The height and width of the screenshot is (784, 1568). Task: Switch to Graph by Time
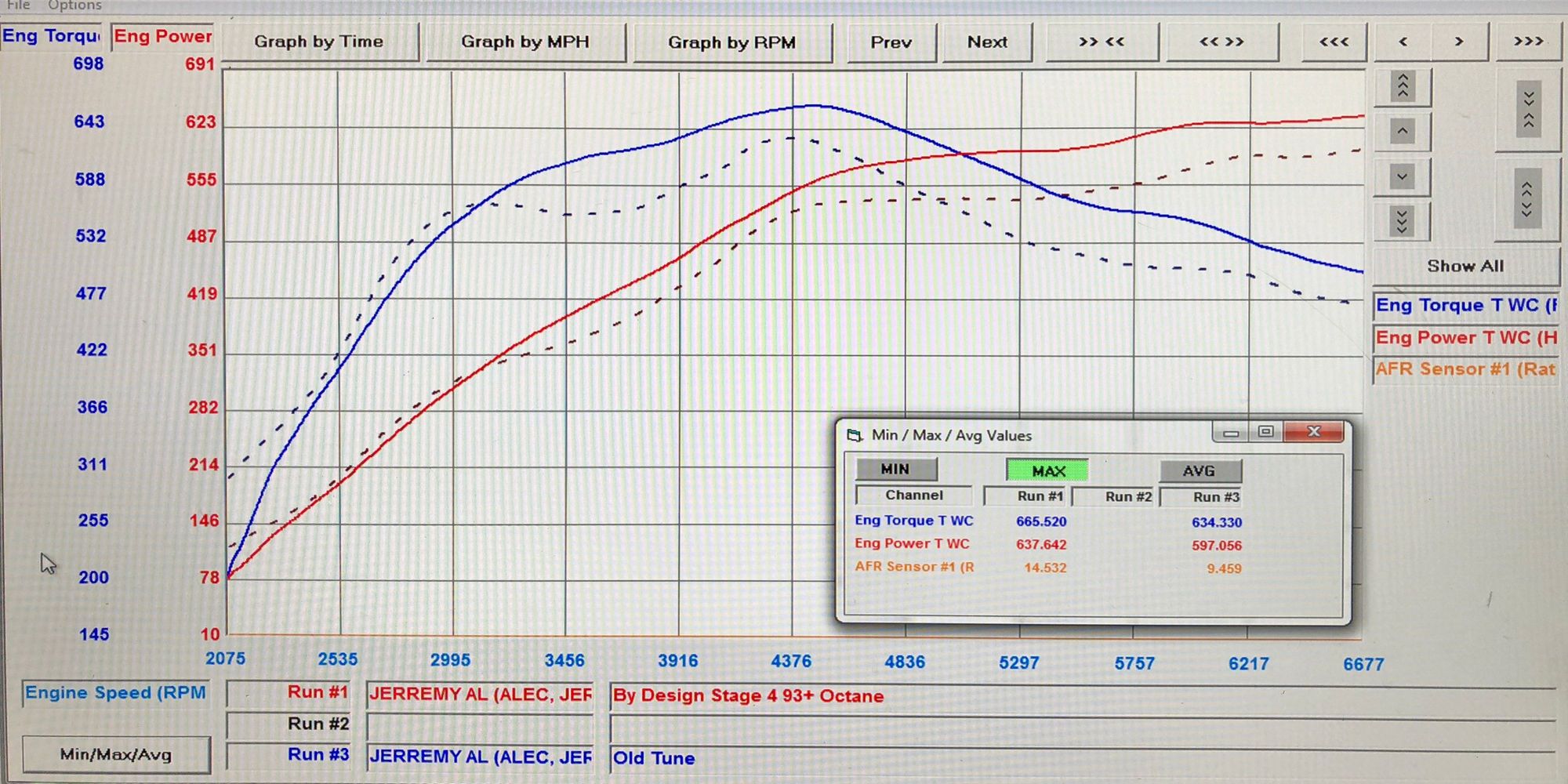point(319,42)
